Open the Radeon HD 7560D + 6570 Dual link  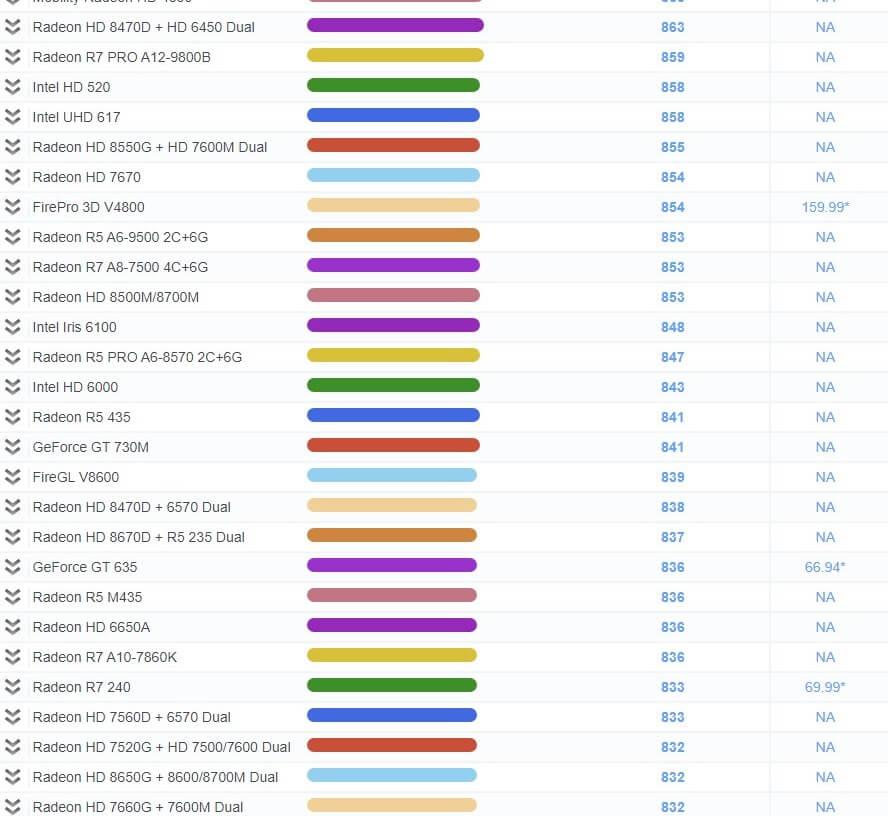click(x=131, y=717)
